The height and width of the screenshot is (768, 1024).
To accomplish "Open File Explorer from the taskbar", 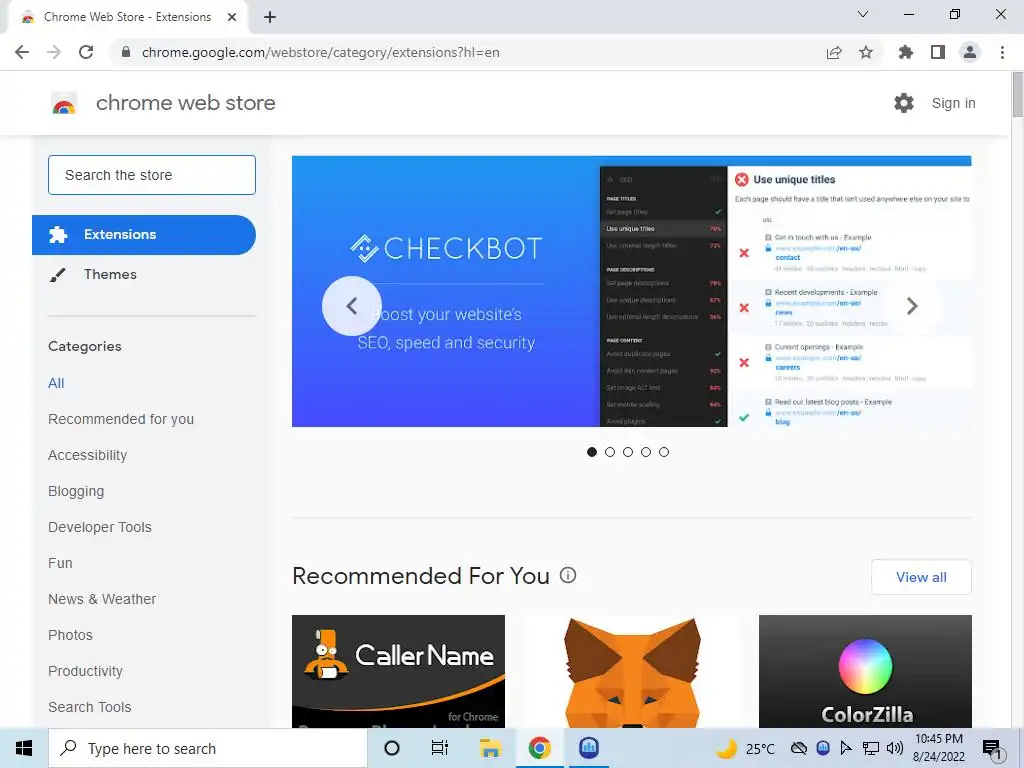I will point(490,748).
